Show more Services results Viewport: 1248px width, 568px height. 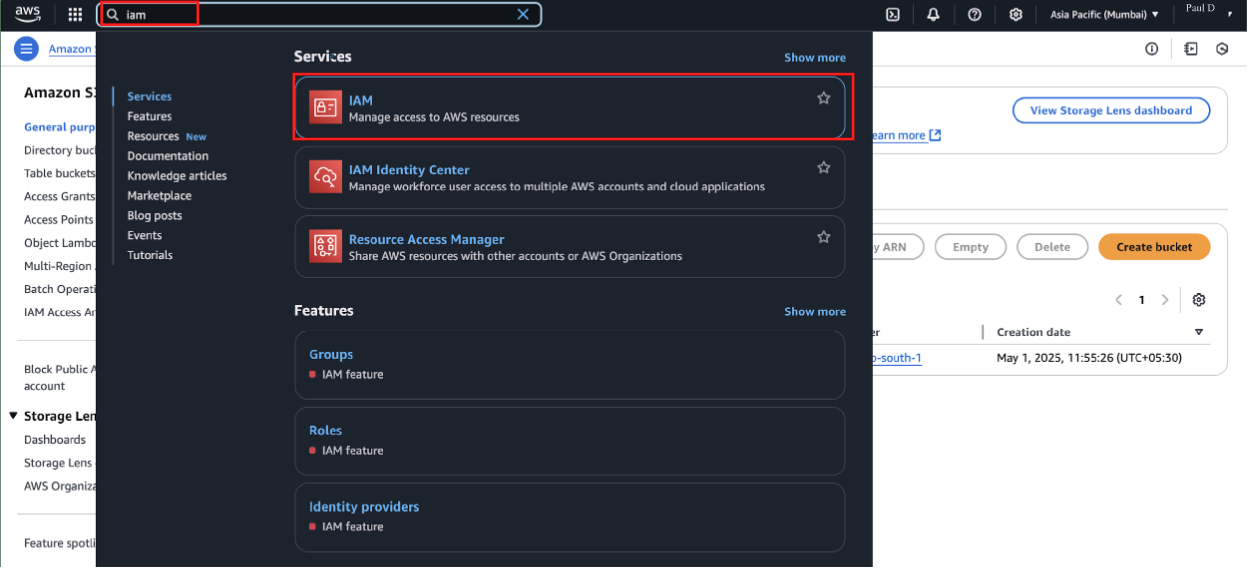[x=815, y=58]
